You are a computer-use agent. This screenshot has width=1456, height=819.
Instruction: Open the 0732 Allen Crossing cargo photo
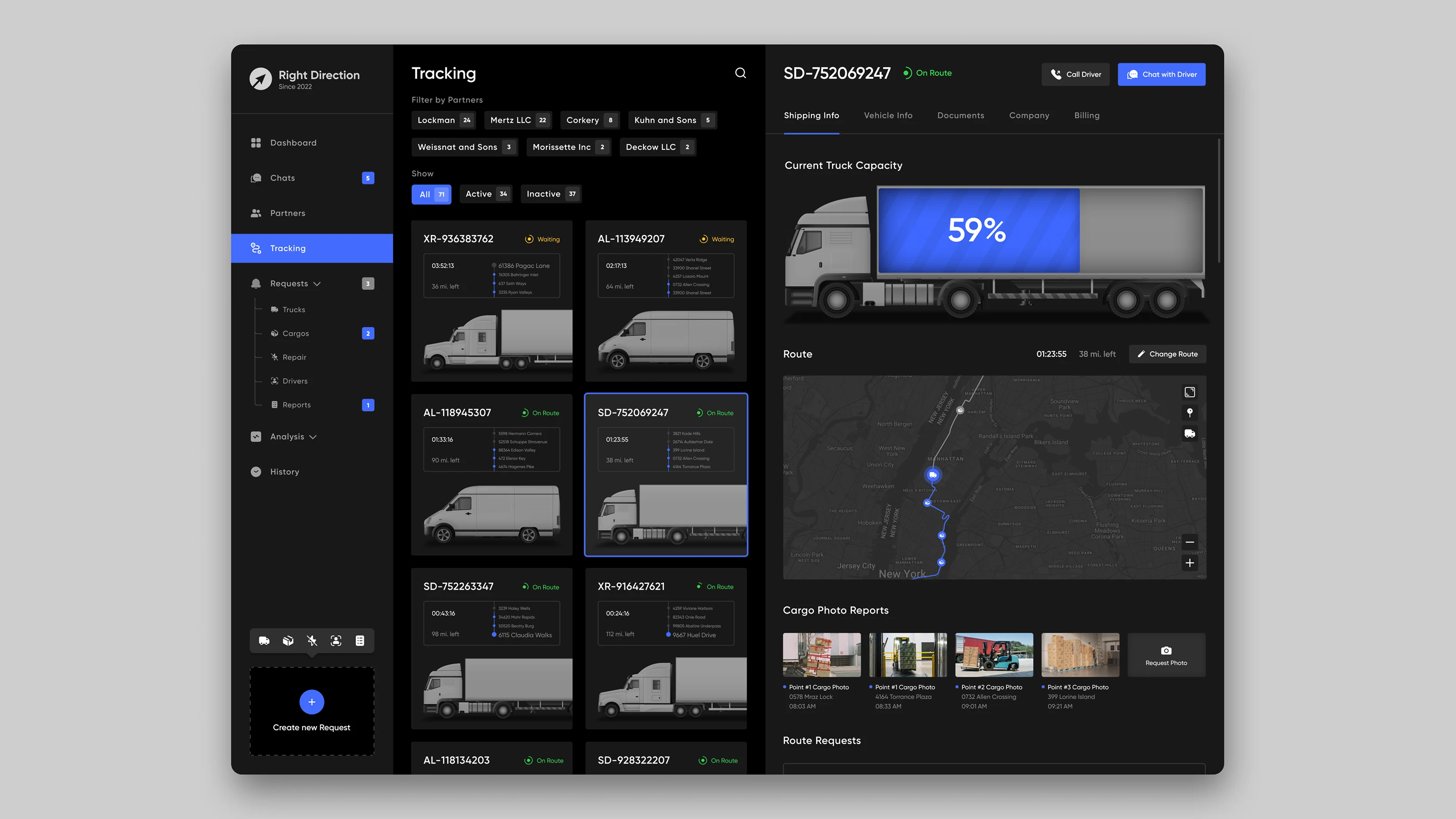(994, 655)
